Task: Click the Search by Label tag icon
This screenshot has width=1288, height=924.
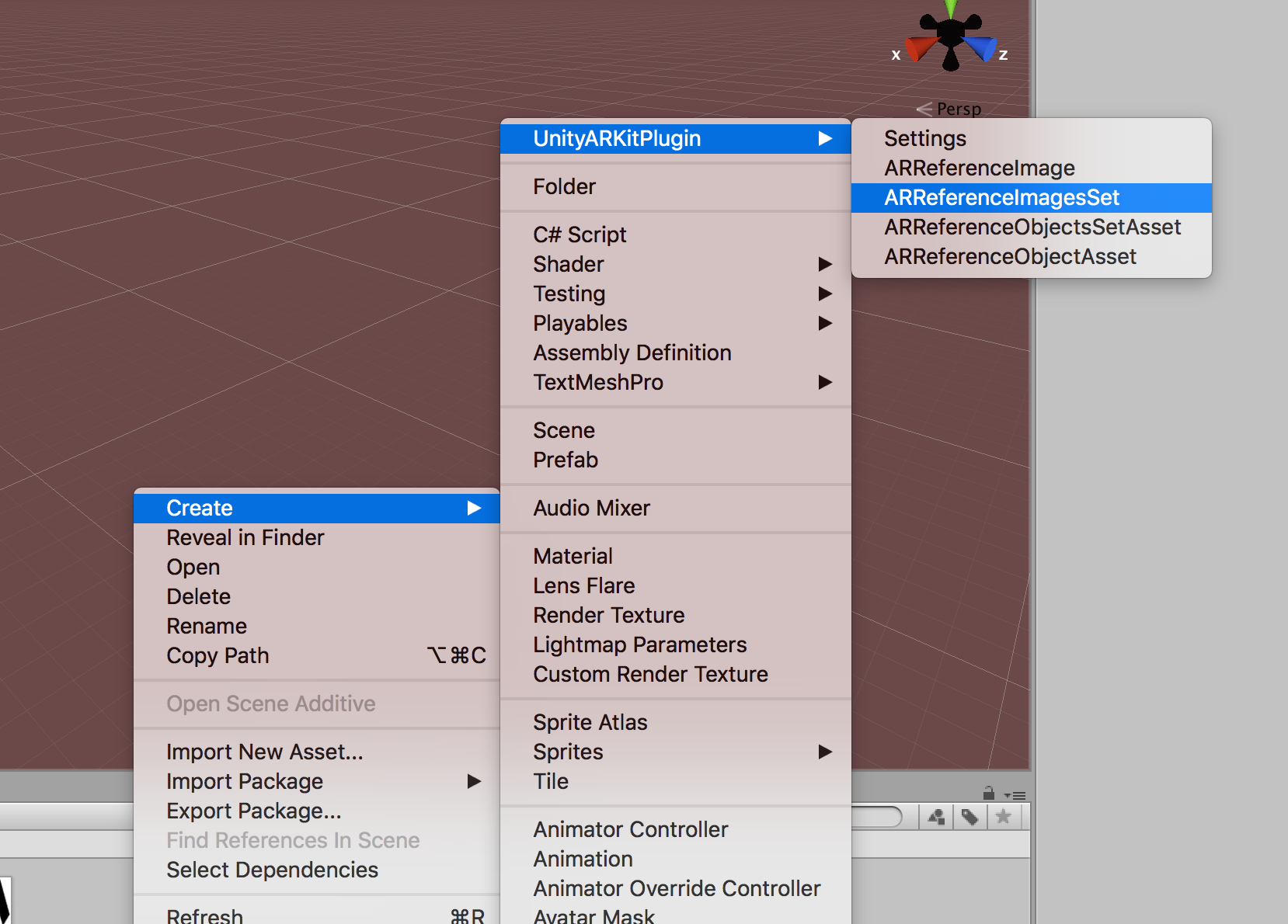Action: pos(970,817)
